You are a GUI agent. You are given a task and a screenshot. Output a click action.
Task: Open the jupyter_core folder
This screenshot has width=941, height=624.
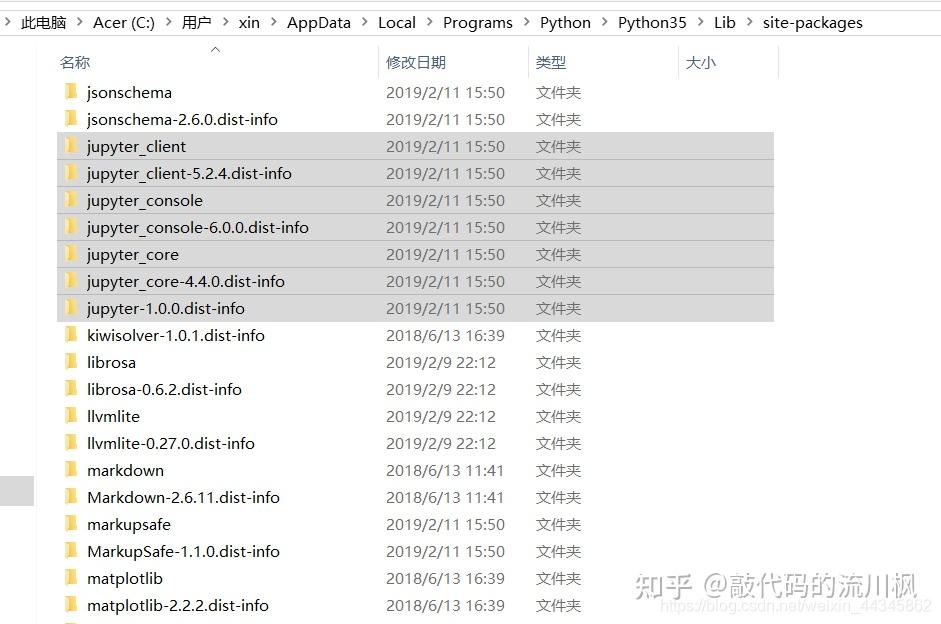tap(132, 254)
